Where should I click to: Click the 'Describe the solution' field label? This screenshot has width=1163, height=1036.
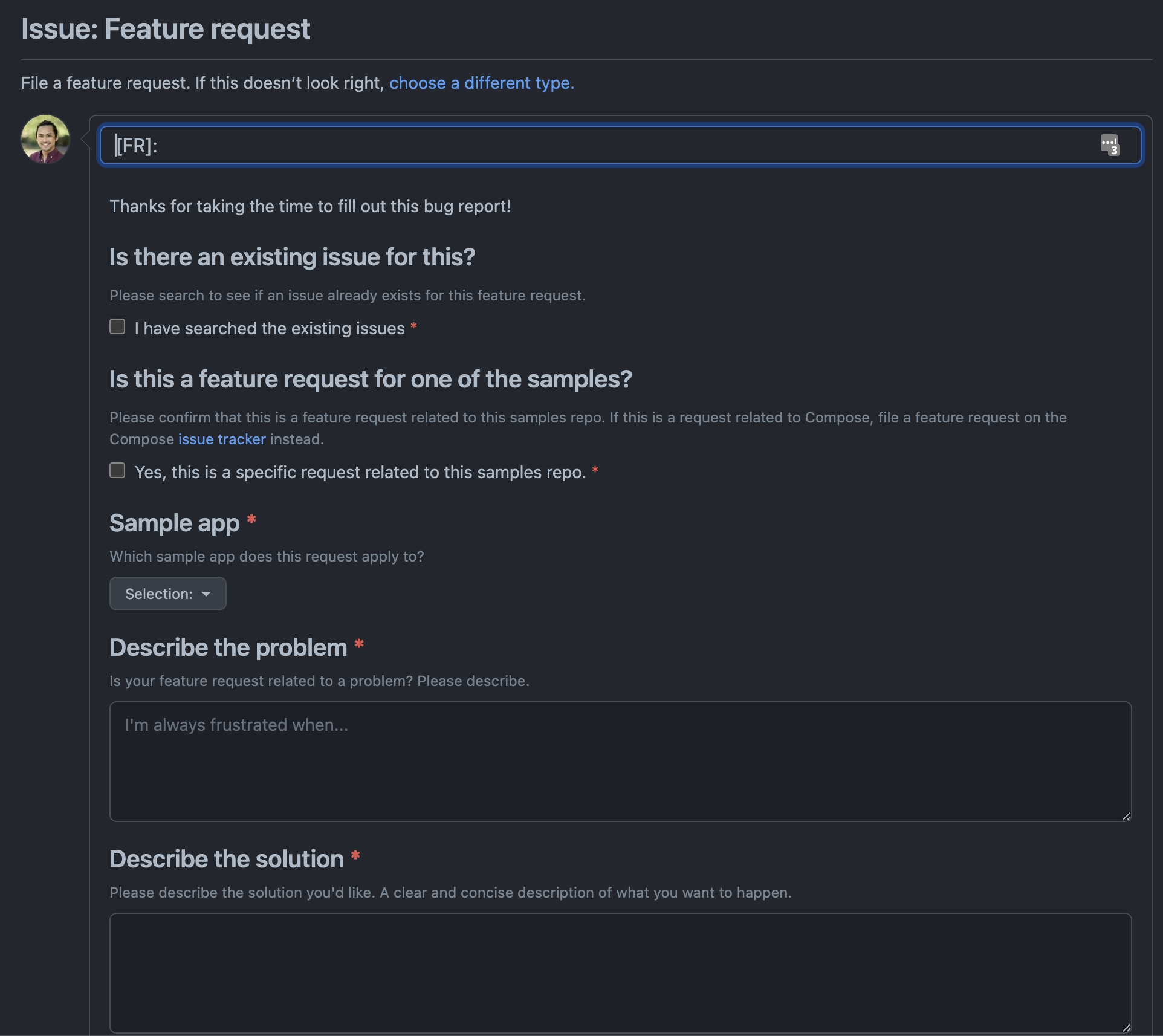[226, 859]
